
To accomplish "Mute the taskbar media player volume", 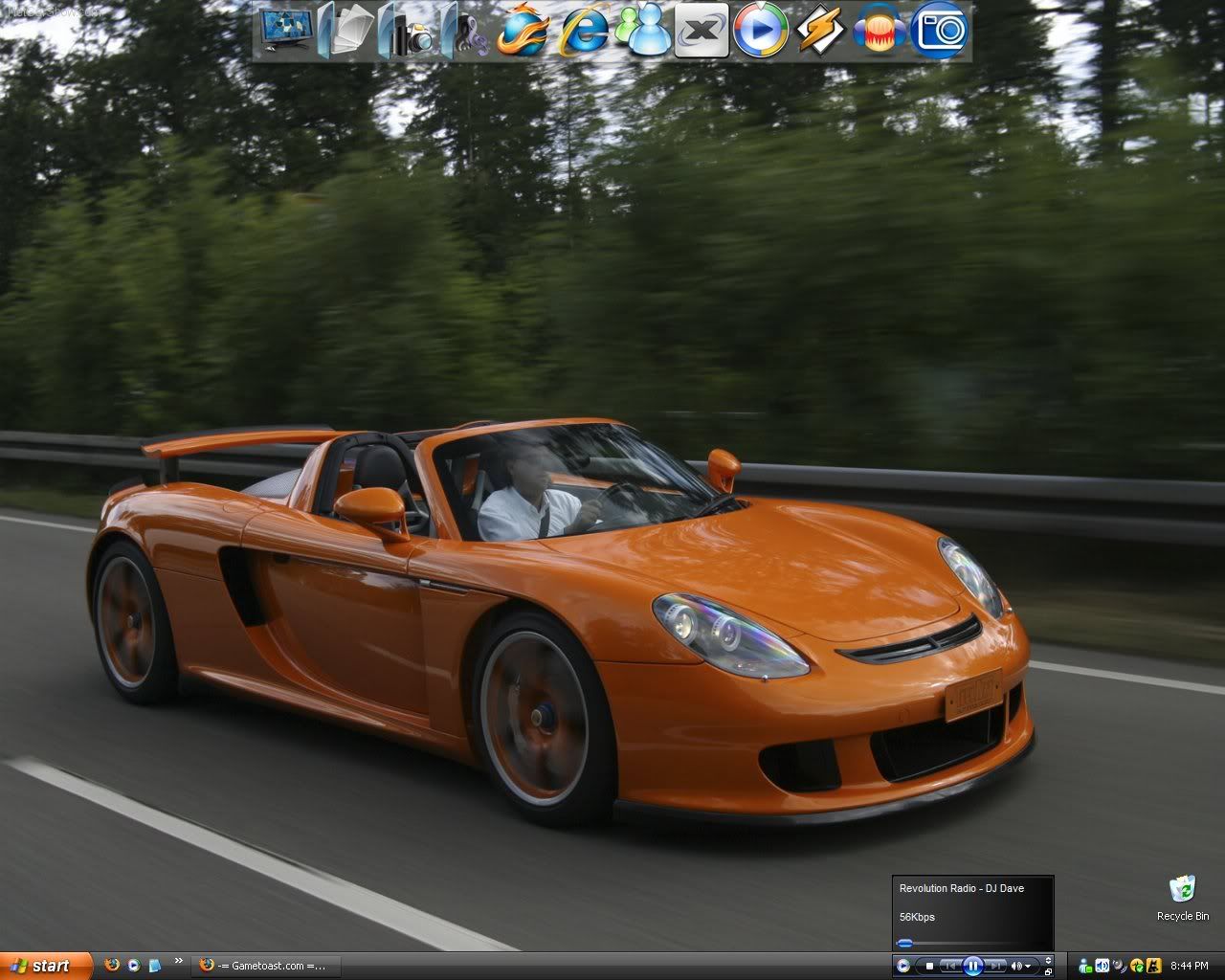I will (x=1016, y=967).
